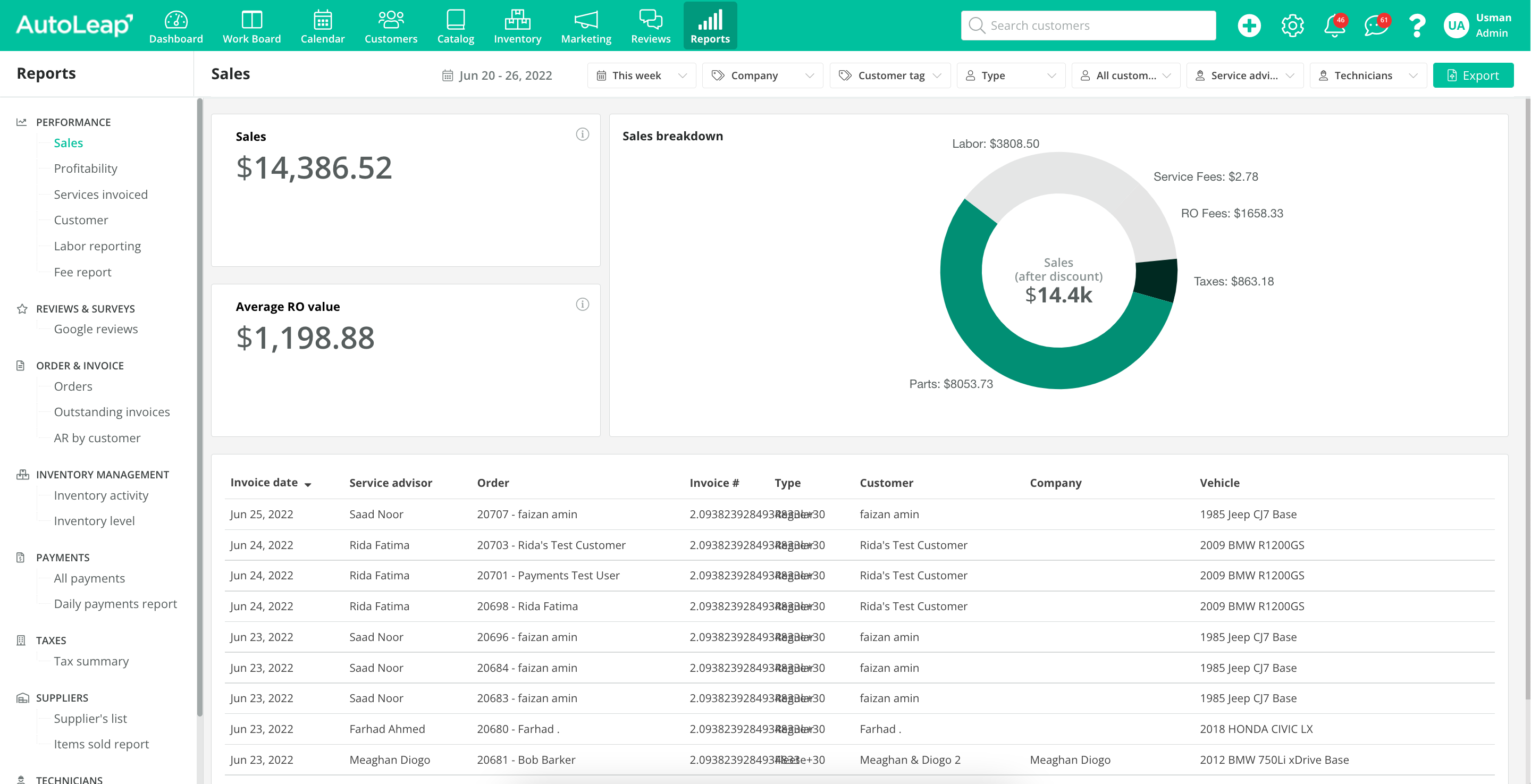Select Profitability in the Reports sidebar
This screenshot has width=1531, height=784.
(x=86, y=169)
